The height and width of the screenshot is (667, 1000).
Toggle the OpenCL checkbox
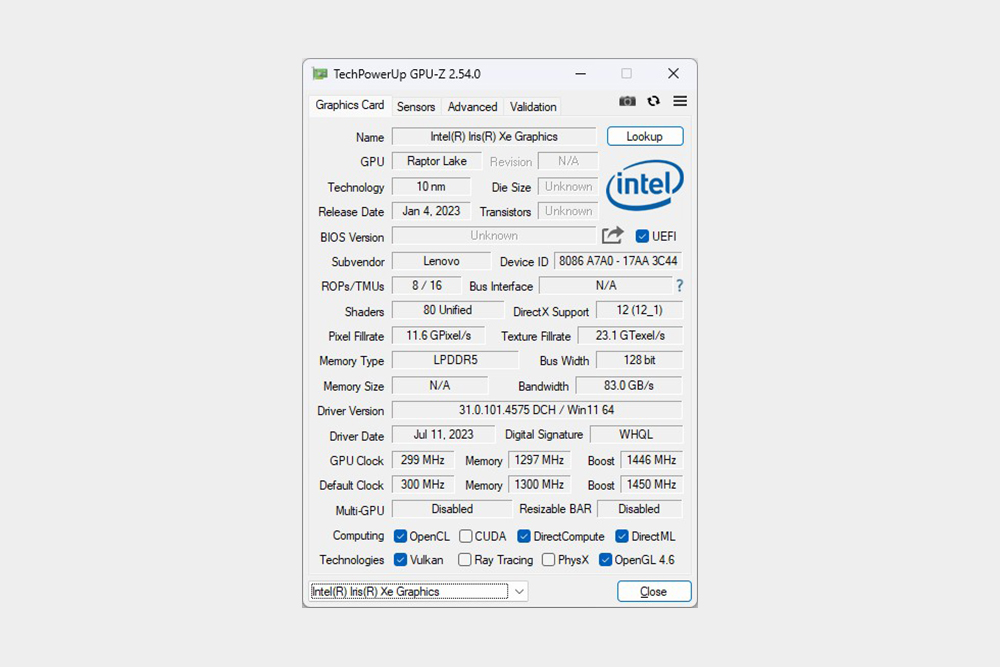click(x=401, y=536)
